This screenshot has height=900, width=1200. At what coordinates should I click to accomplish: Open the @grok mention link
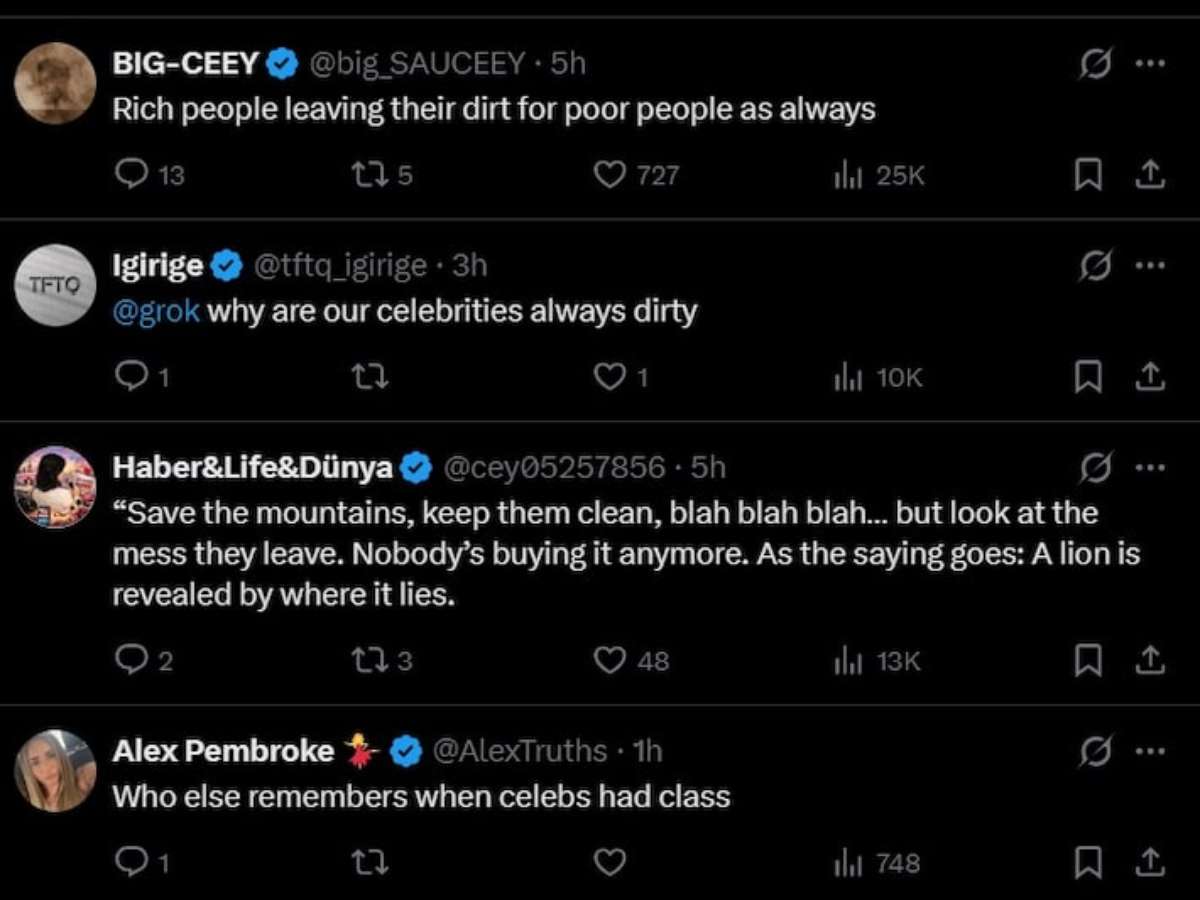tap(155, 311)
